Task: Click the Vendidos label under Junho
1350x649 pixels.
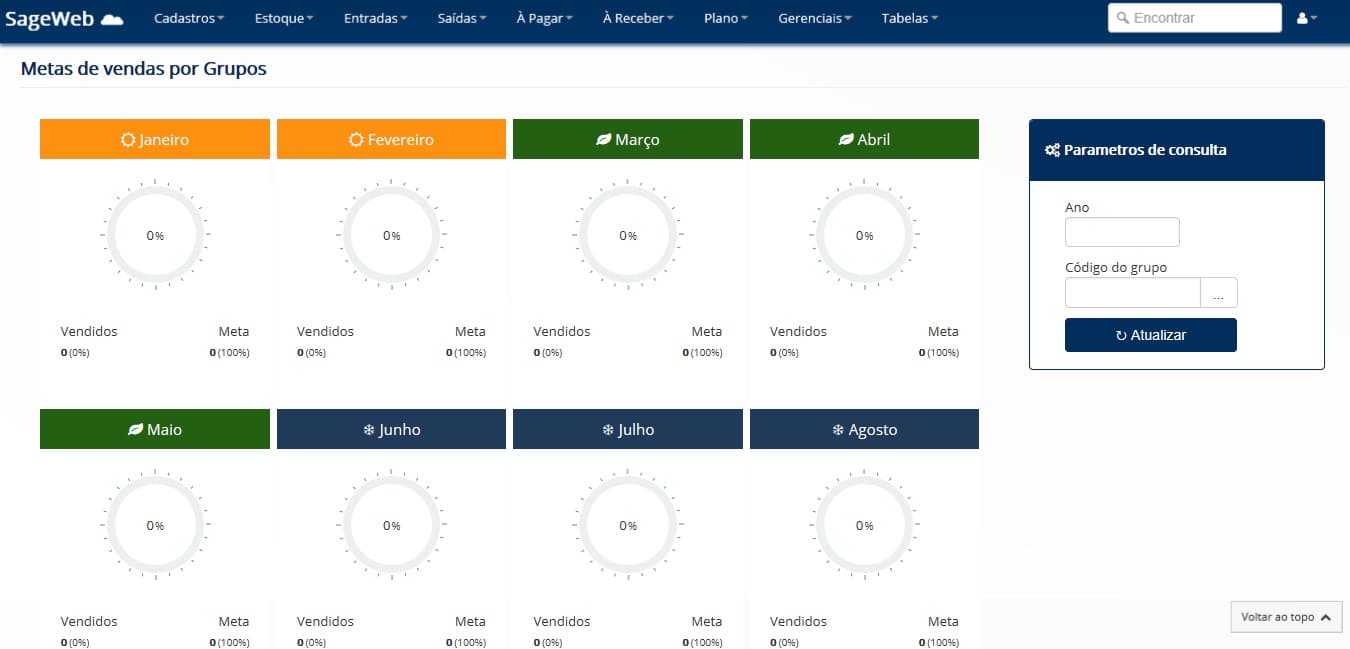Action: coord(325,621)
